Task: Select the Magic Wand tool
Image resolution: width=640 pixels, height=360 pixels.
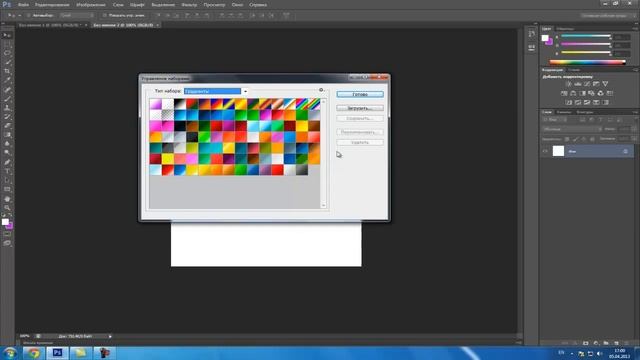Action: 7,62
